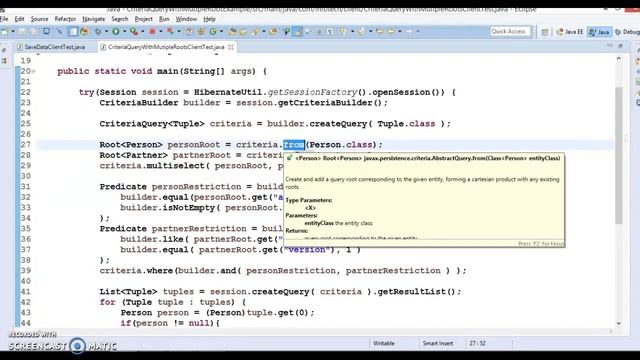This screenshot has width=640, height=360.
Task: Toggle the highlighted block selection mode button
Action: click(73, 31)
